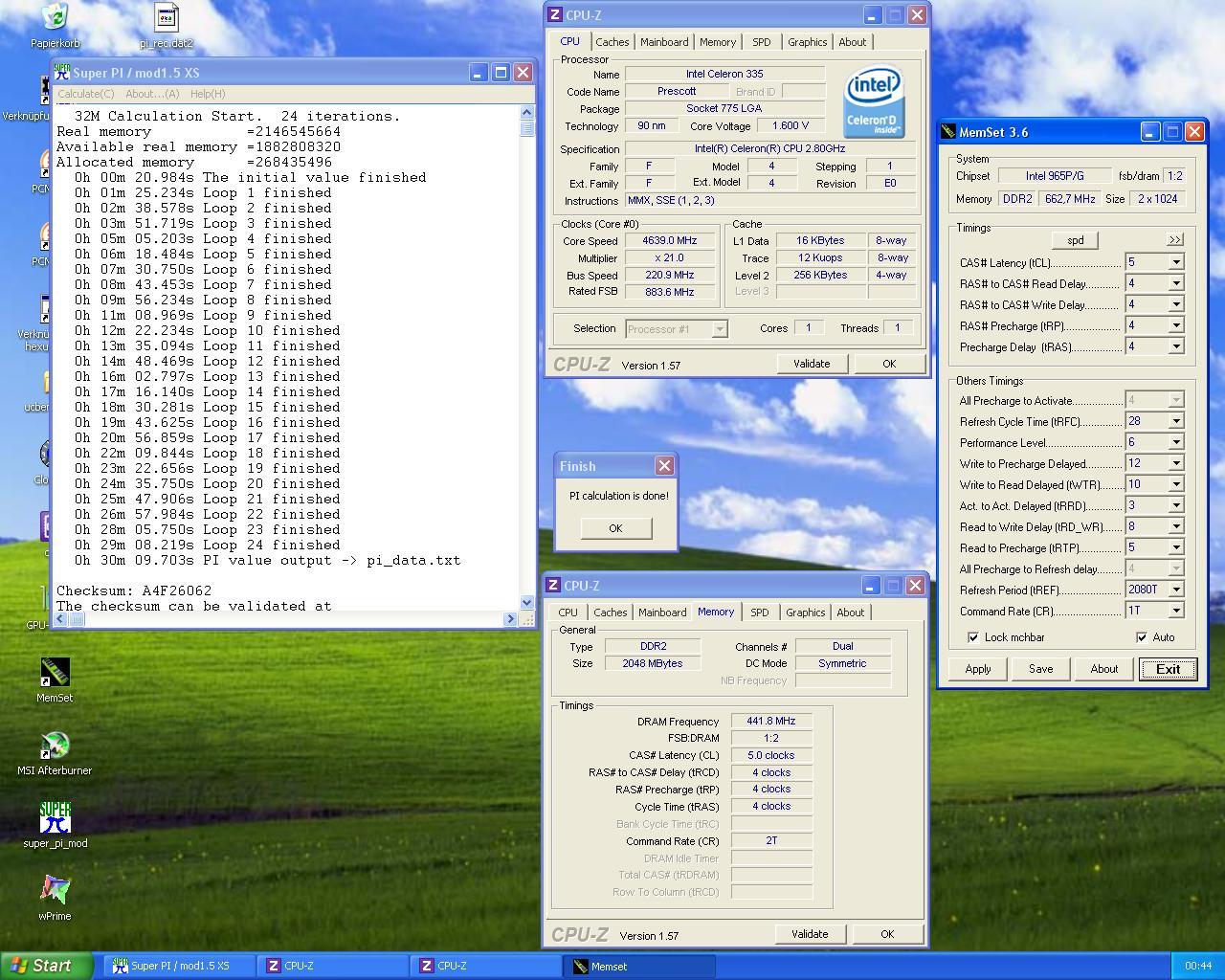The image size is (1225, 980).
Task: Click Super PI vertical scrollbar up arrow
Action: (527, 113)
